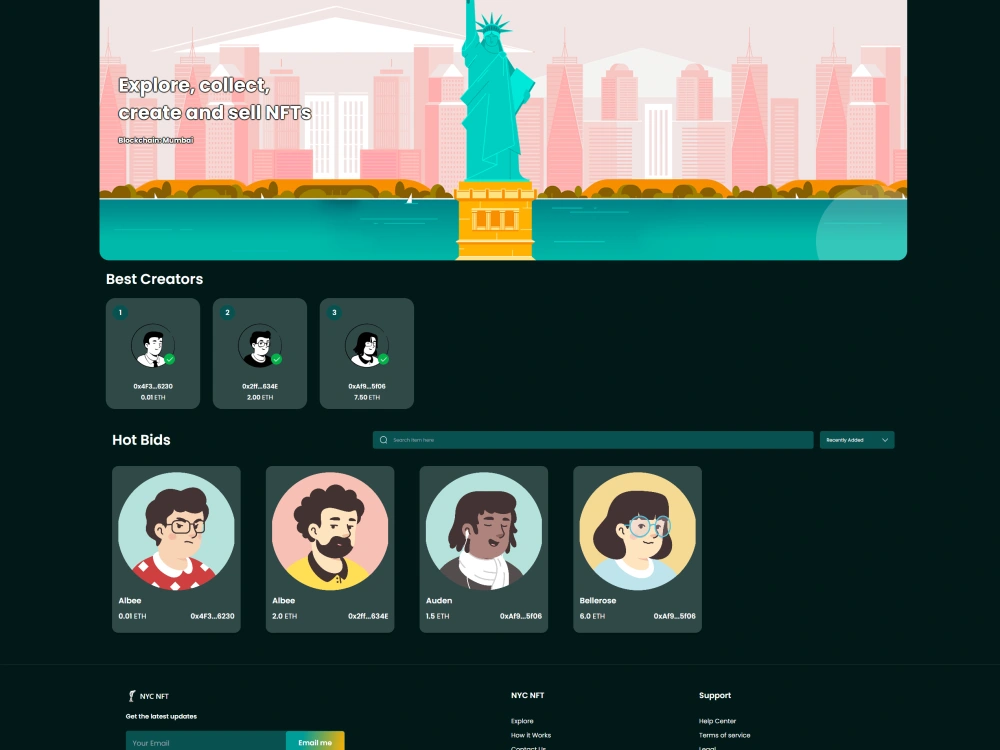Select the Auden card title

point(439,601)
